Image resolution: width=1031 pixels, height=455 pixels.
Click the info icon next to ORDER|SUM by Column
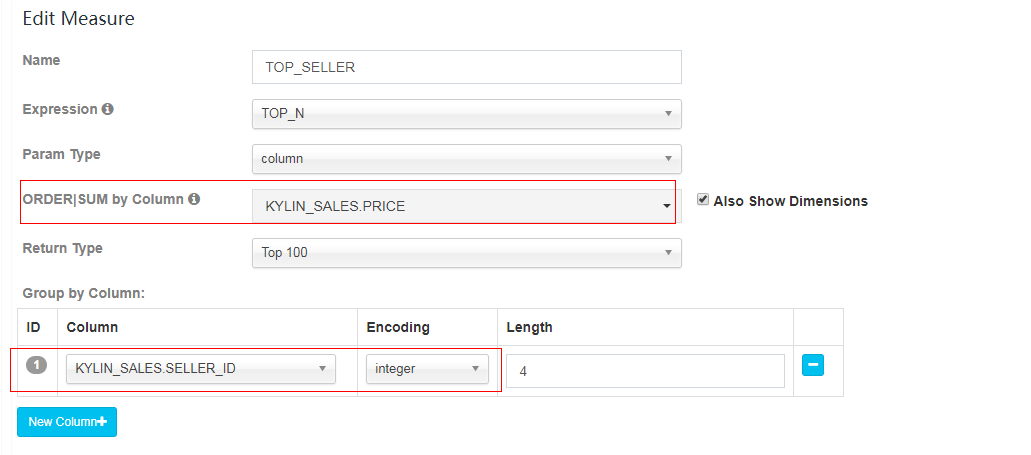194,199
